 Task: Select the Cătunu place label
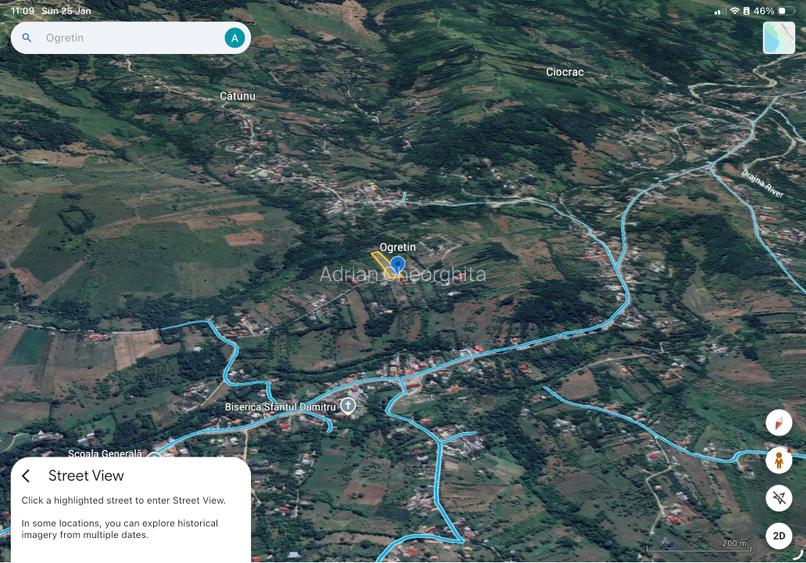(237, 96)
